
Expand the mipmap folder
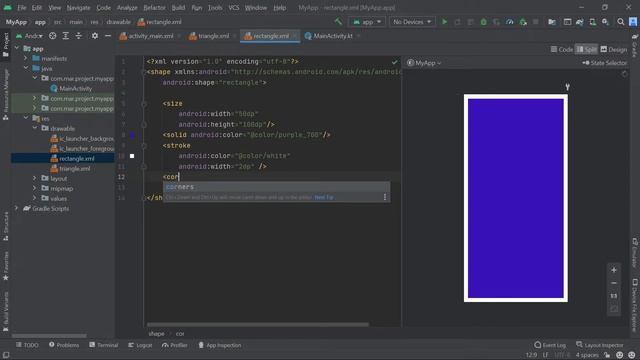[35, 188]
